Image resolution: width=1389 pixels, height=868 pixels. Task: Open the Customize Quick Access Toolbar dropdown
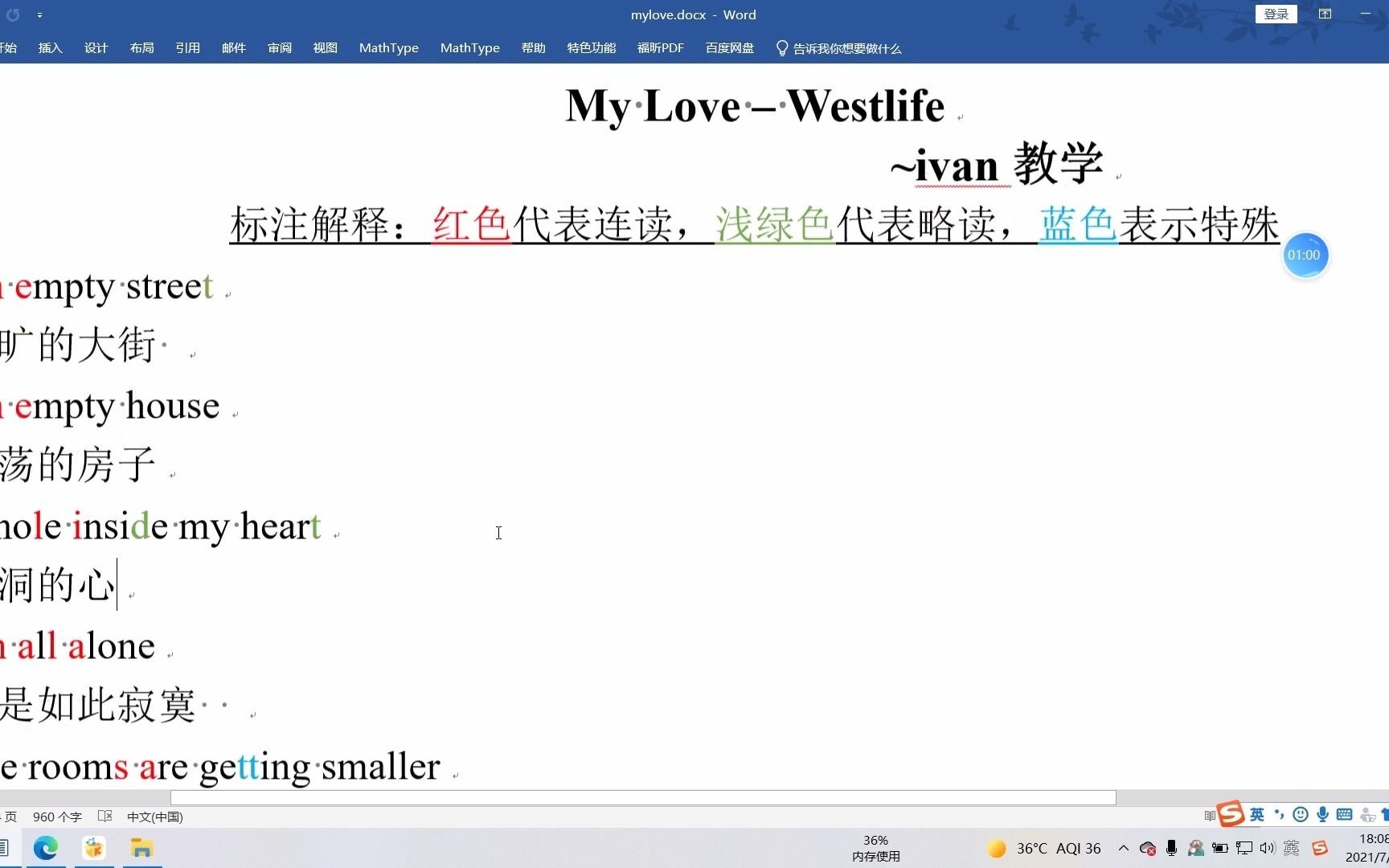pyautogui.click(x=39, y=15)
